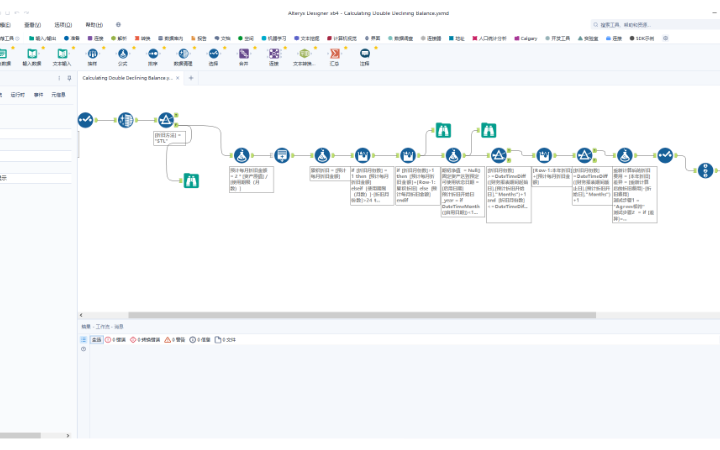Screen dimensions: 720x450
Task: Open the 准备 (Preparation) tool category
Action: point(72,39)
